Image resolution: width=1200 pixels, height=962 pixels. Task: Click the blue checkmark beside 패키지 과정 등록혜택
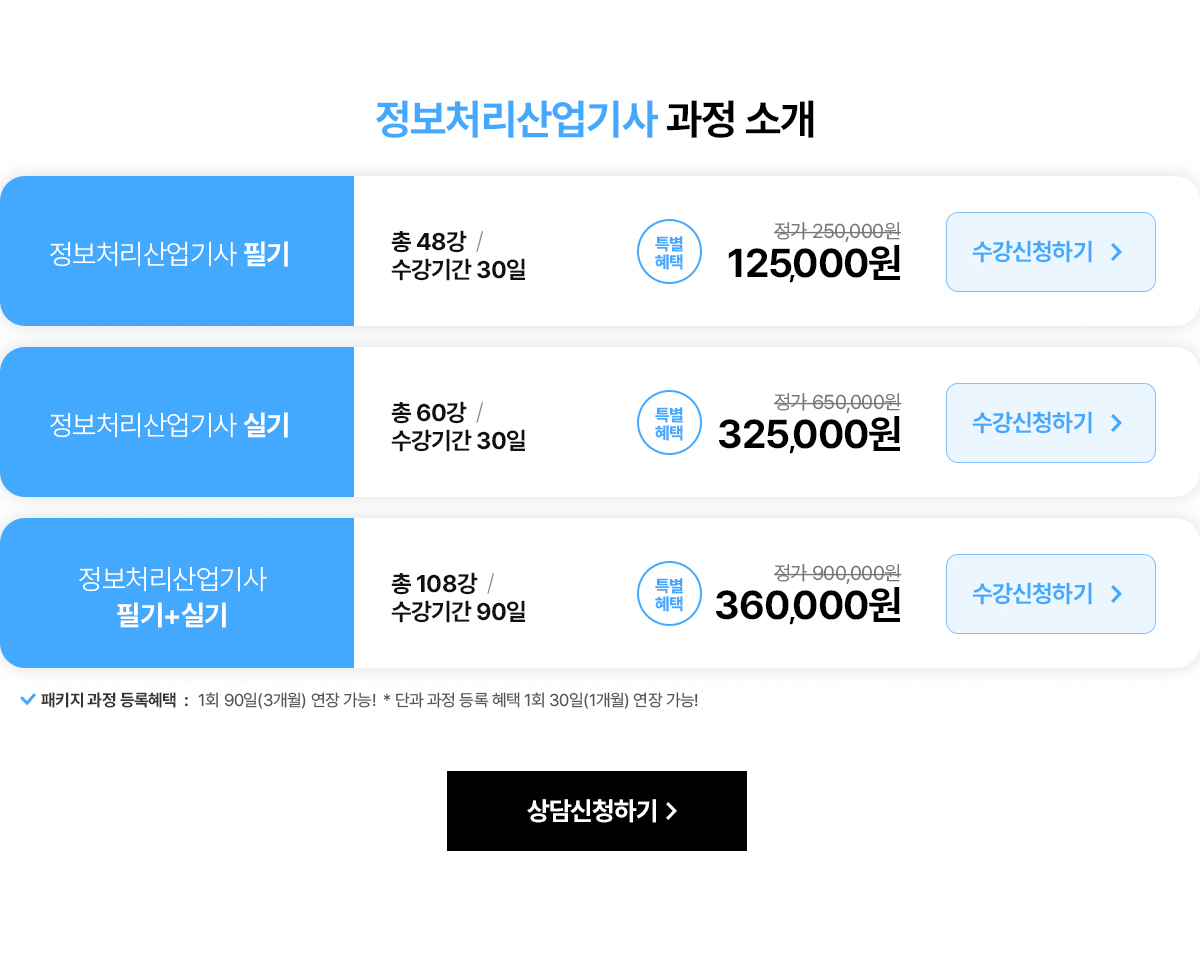[28, 699]
